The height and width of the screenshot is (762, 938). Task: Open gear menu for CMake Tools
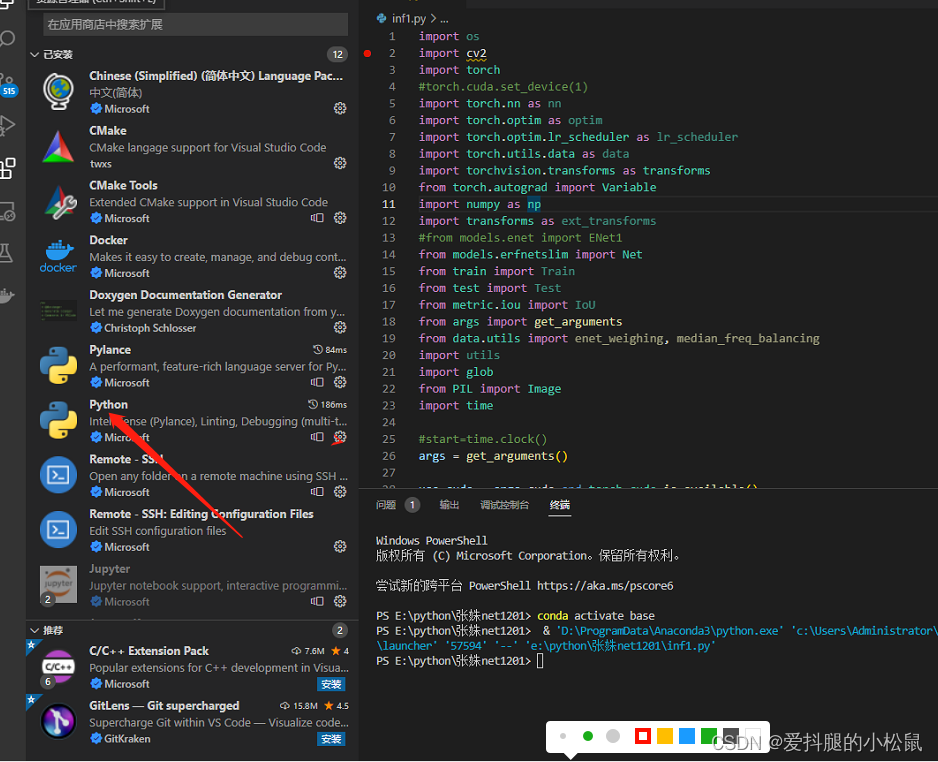[340, 218]
